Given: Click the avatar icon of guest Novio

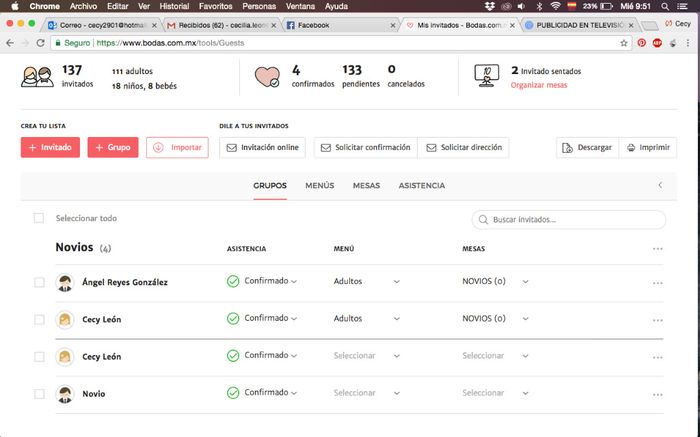Looking at the screenshot, I should pos(65,393).
